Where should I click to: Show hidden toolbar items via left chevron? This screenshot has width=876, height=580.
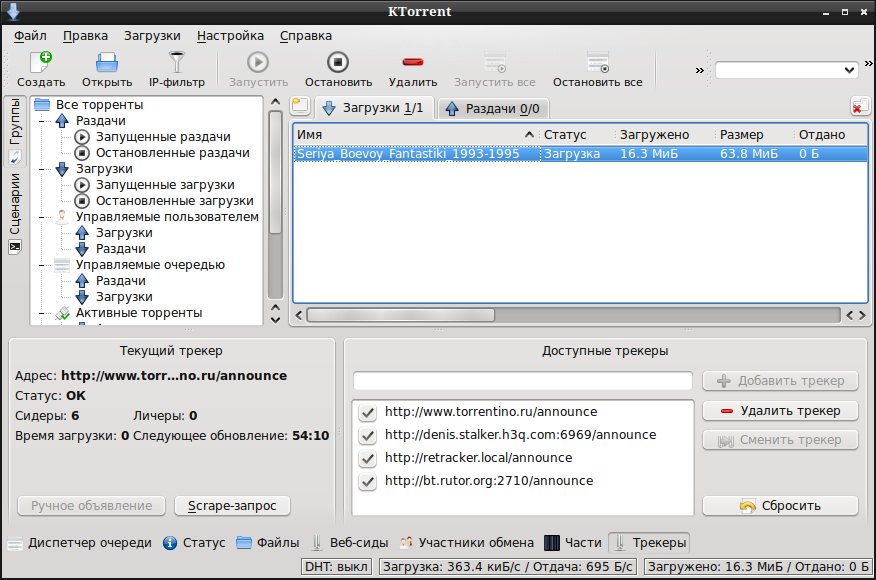point(699,70)
